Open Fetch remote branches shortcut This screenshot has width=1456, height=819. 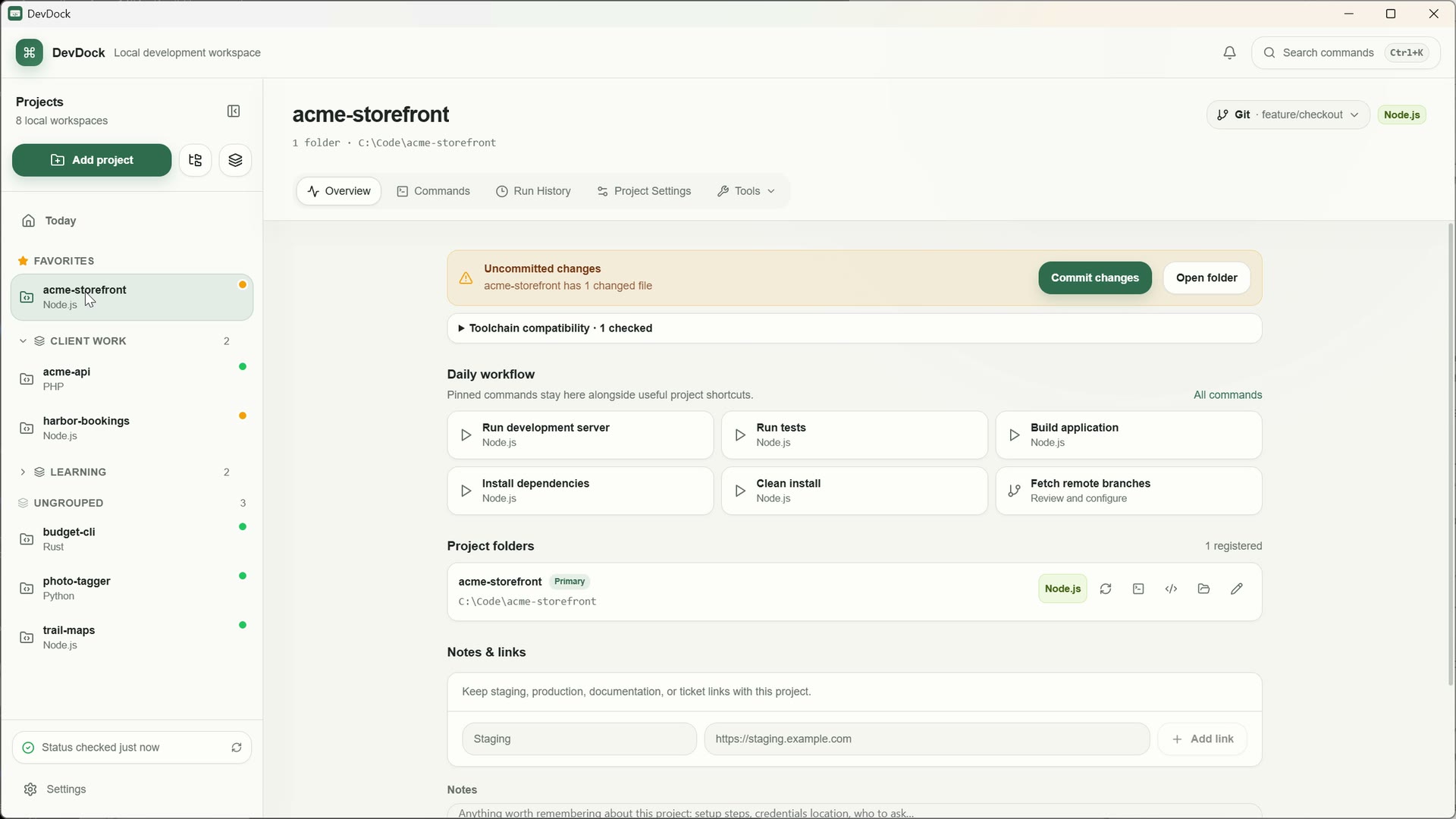tap(1128, 491)
